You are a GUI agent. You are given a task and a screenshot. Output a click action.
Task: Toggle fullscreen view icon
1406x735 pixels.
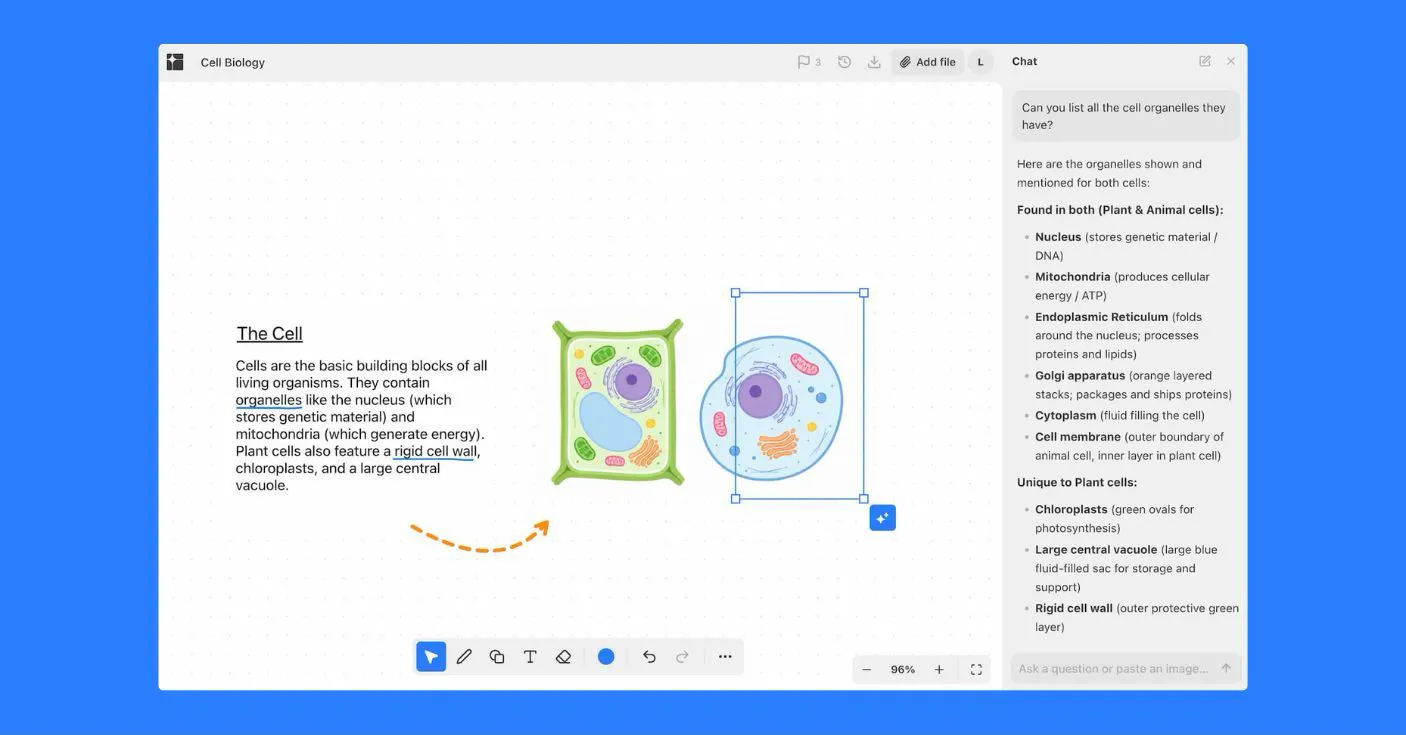(976, 670)
